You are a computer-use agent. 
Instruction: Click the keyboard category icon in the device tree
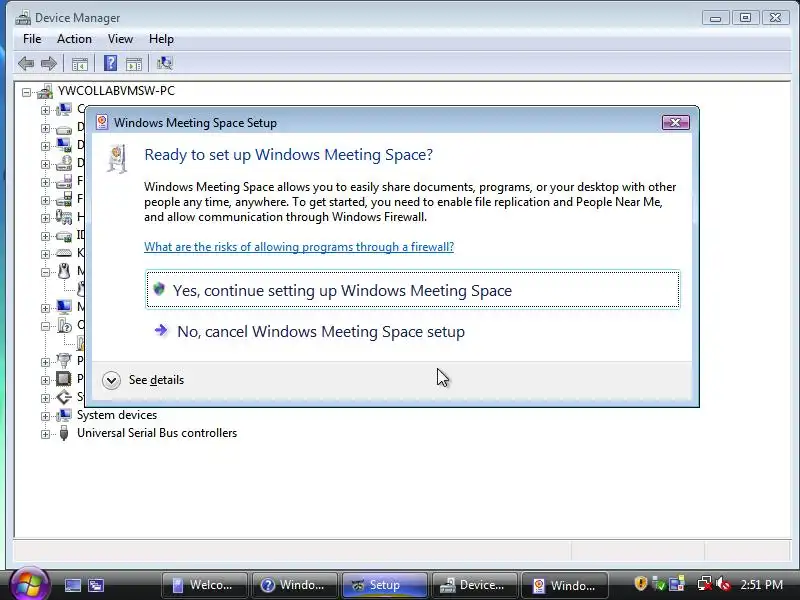[x=64, y=253]
